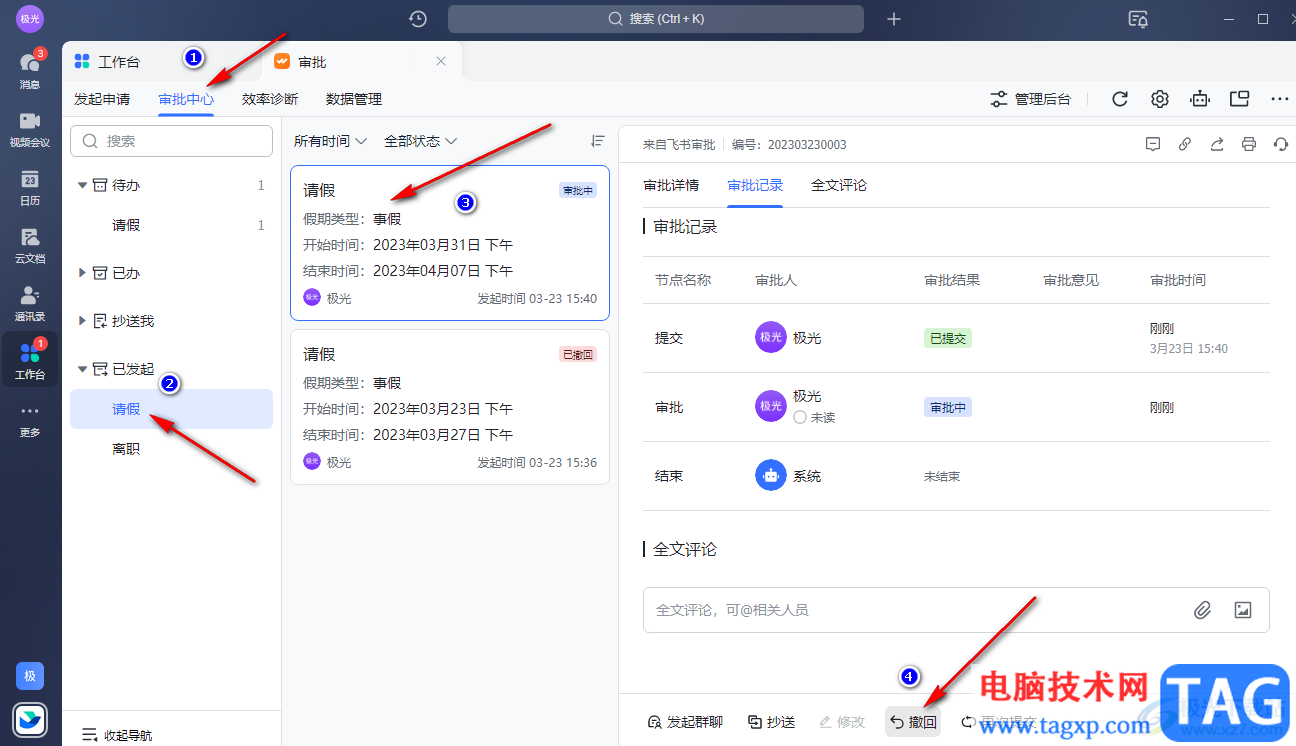The height and width of the screenshot is (746, 1296).
Task: Open Contacts in the sidebar
Action: [x=30, y=303]
